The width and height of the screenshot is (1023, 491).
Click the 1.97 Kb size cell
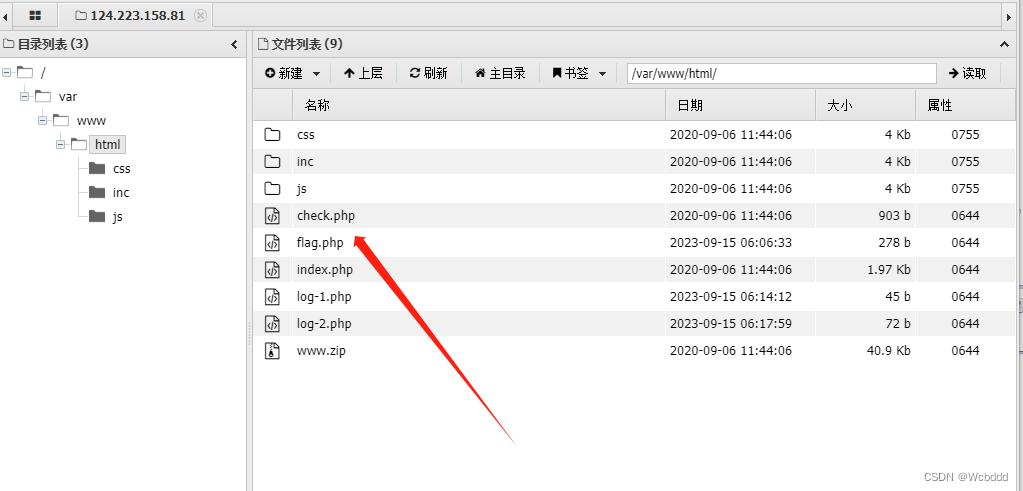[889, 270]
